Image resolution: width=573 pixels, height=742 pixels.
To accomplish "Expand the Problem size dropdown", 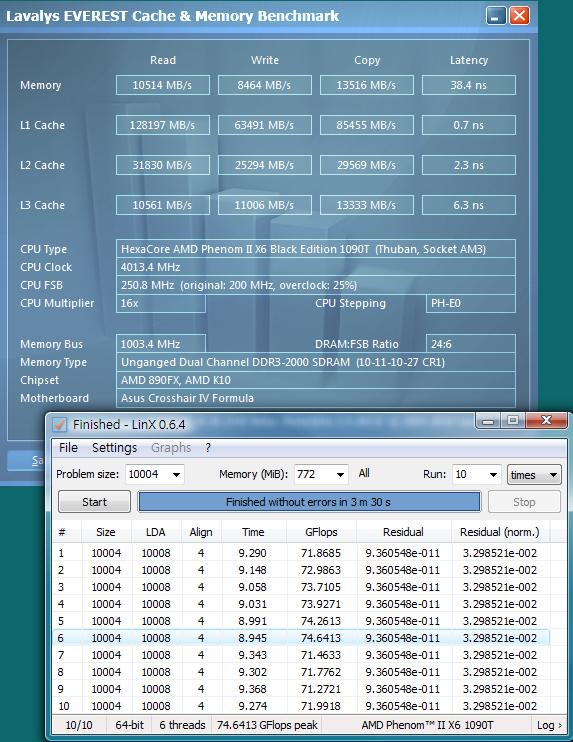I will coord(176,475).
